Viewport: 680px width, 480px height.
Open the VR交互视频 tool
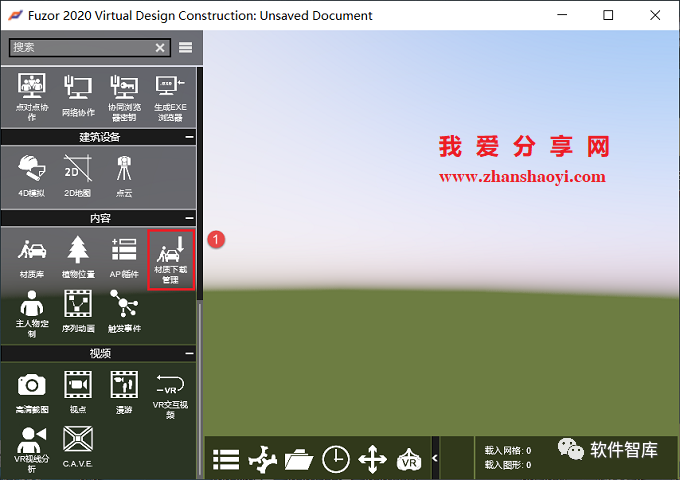coord(170,395)
